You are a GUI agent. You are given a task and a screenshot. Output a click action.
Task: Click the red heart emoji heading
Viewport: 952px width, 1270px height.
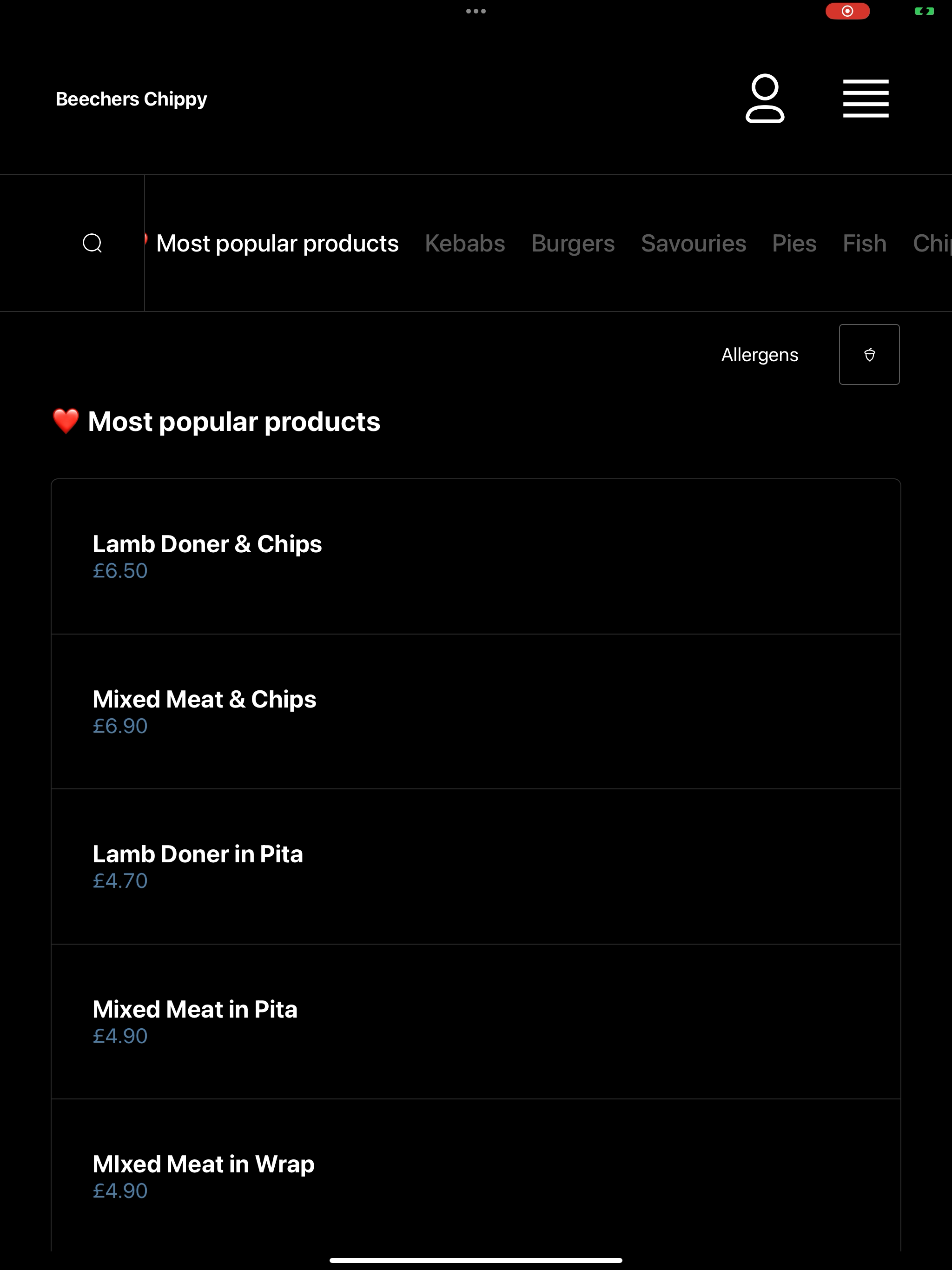[x=66, y=422]
